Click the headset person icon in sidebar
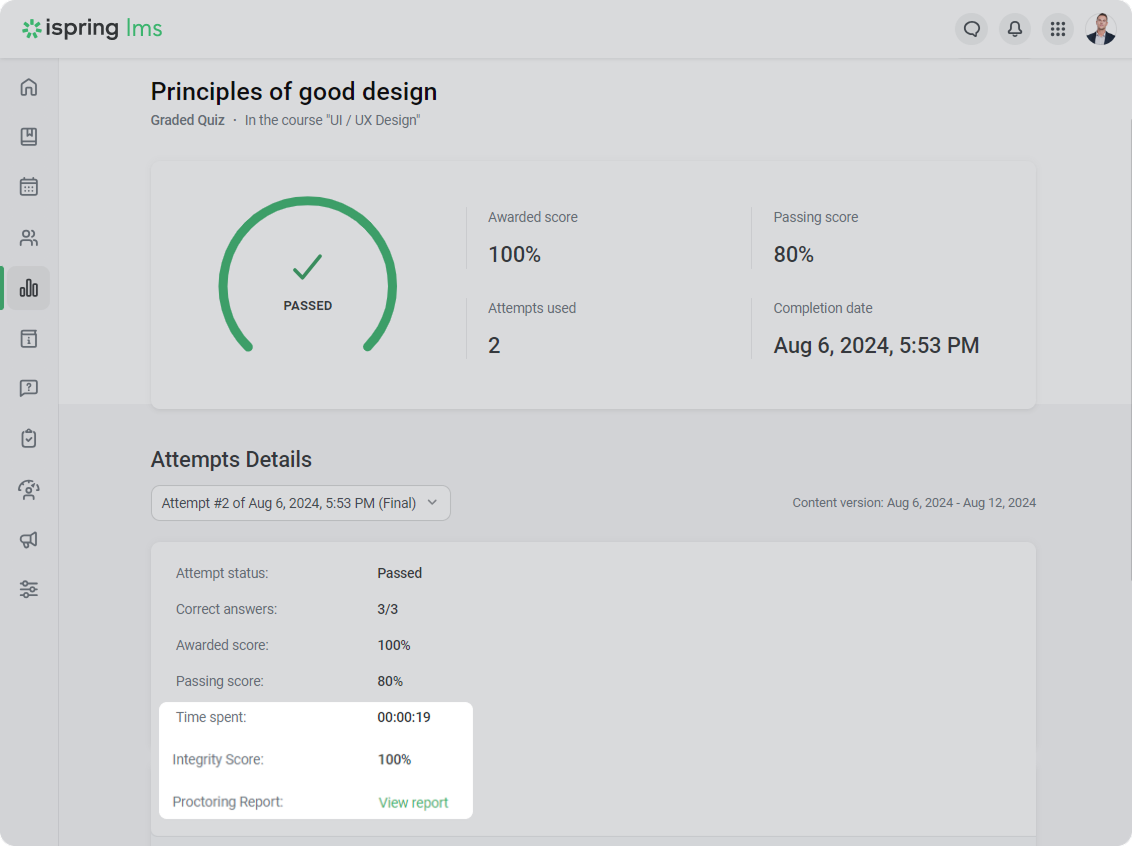This screenshot has width=1132, height=846. pos(29,489)
